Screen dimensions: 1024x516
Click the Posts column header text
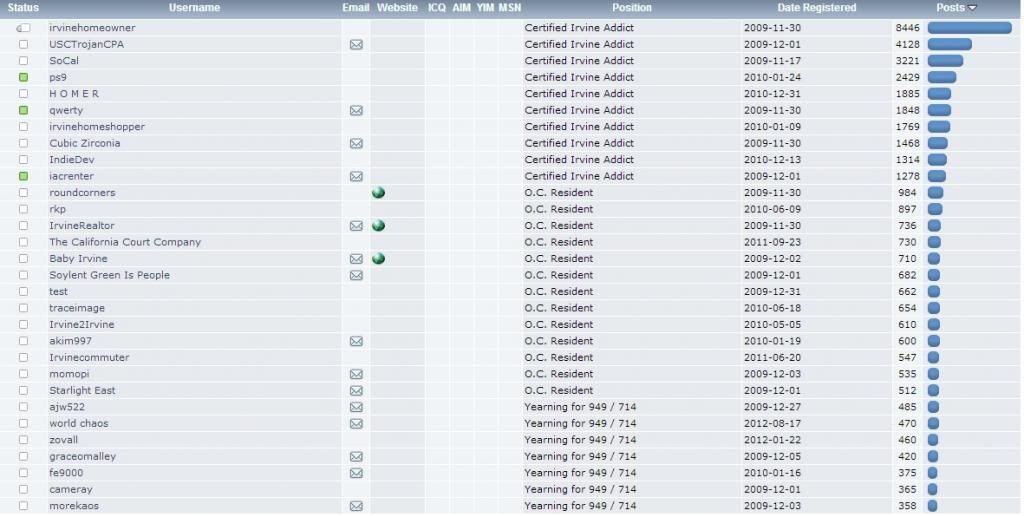[x=950, y=8]
